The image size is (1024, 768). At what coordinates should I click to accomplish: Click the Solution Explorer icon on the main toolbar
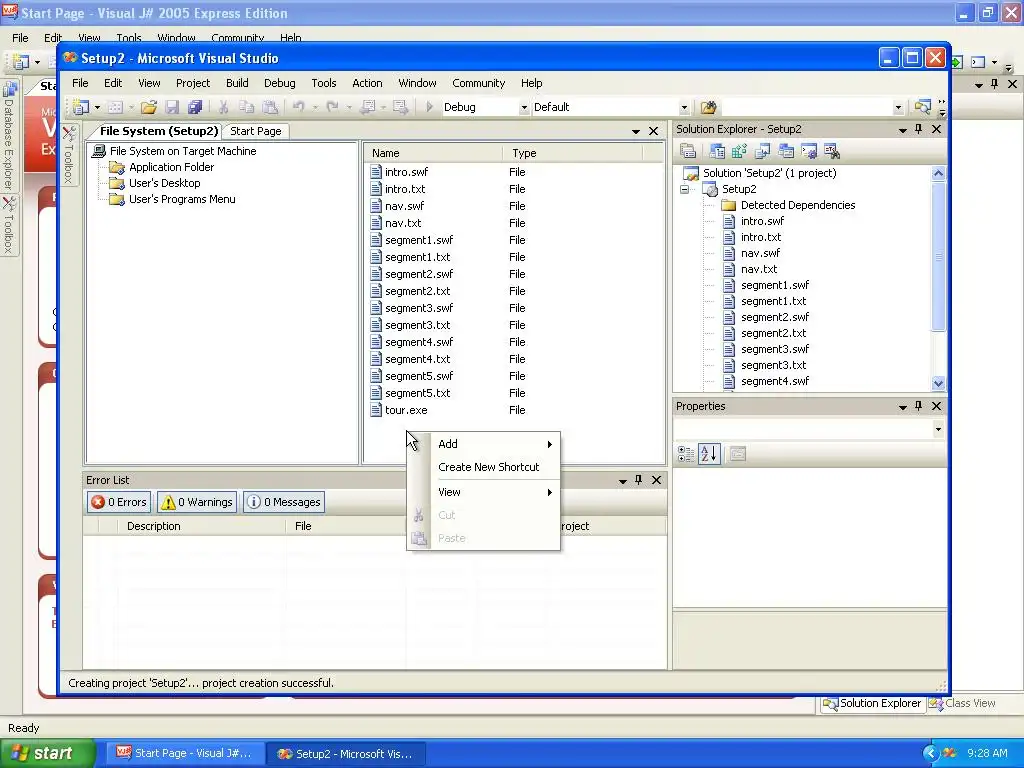[922, 107]
